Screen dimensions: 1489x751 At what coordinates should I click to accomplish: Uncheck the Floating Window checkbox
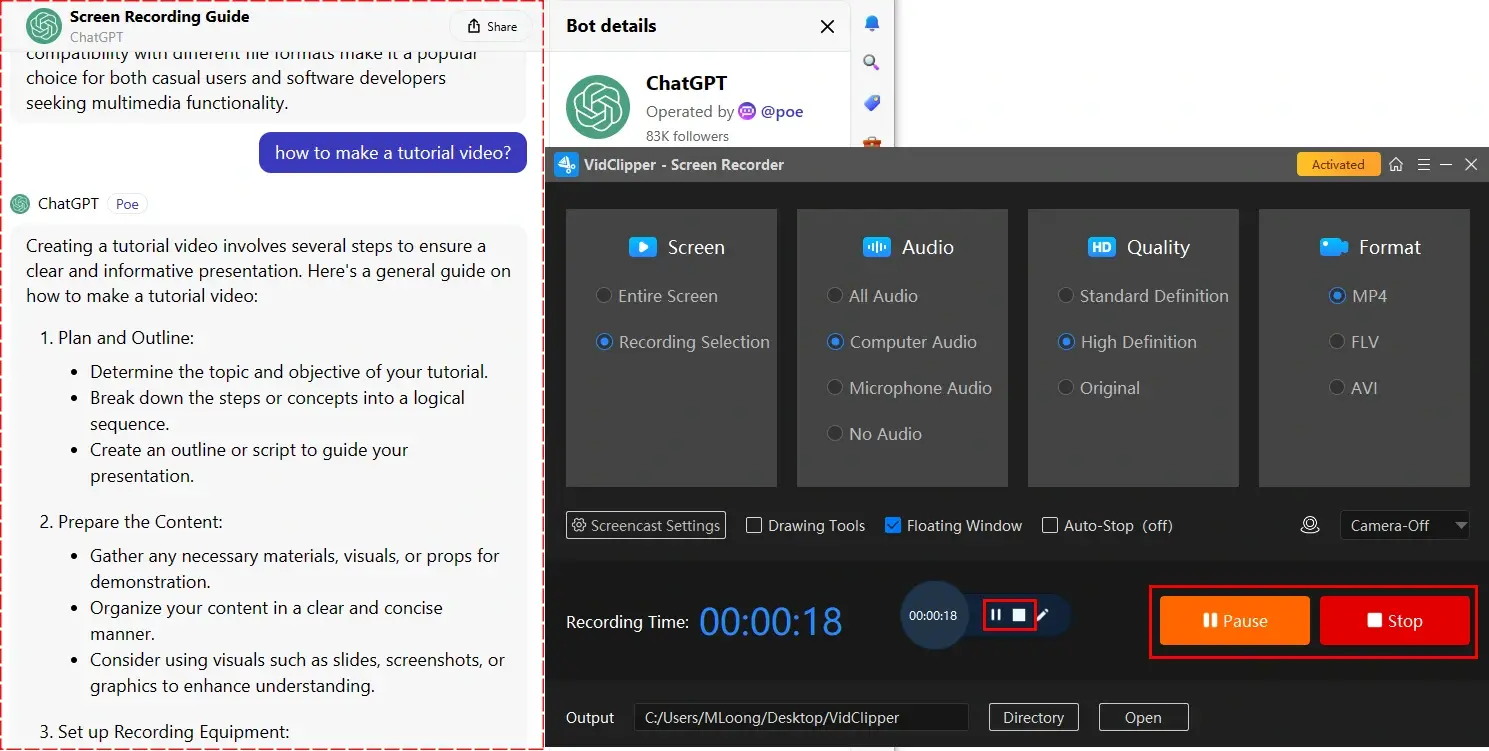[893, 525]
